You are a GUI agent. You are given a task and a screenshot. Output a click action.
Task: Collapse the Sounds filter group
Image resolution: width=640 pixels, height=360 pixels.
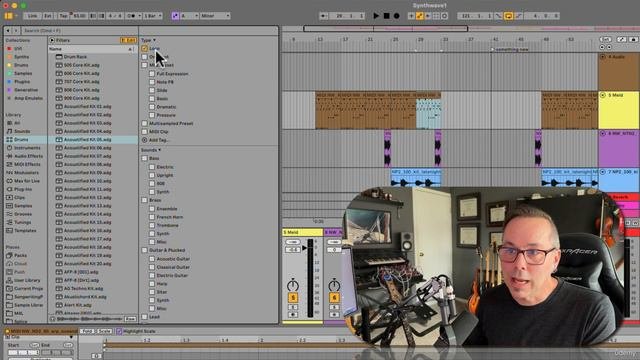click(x=160, y=150)
